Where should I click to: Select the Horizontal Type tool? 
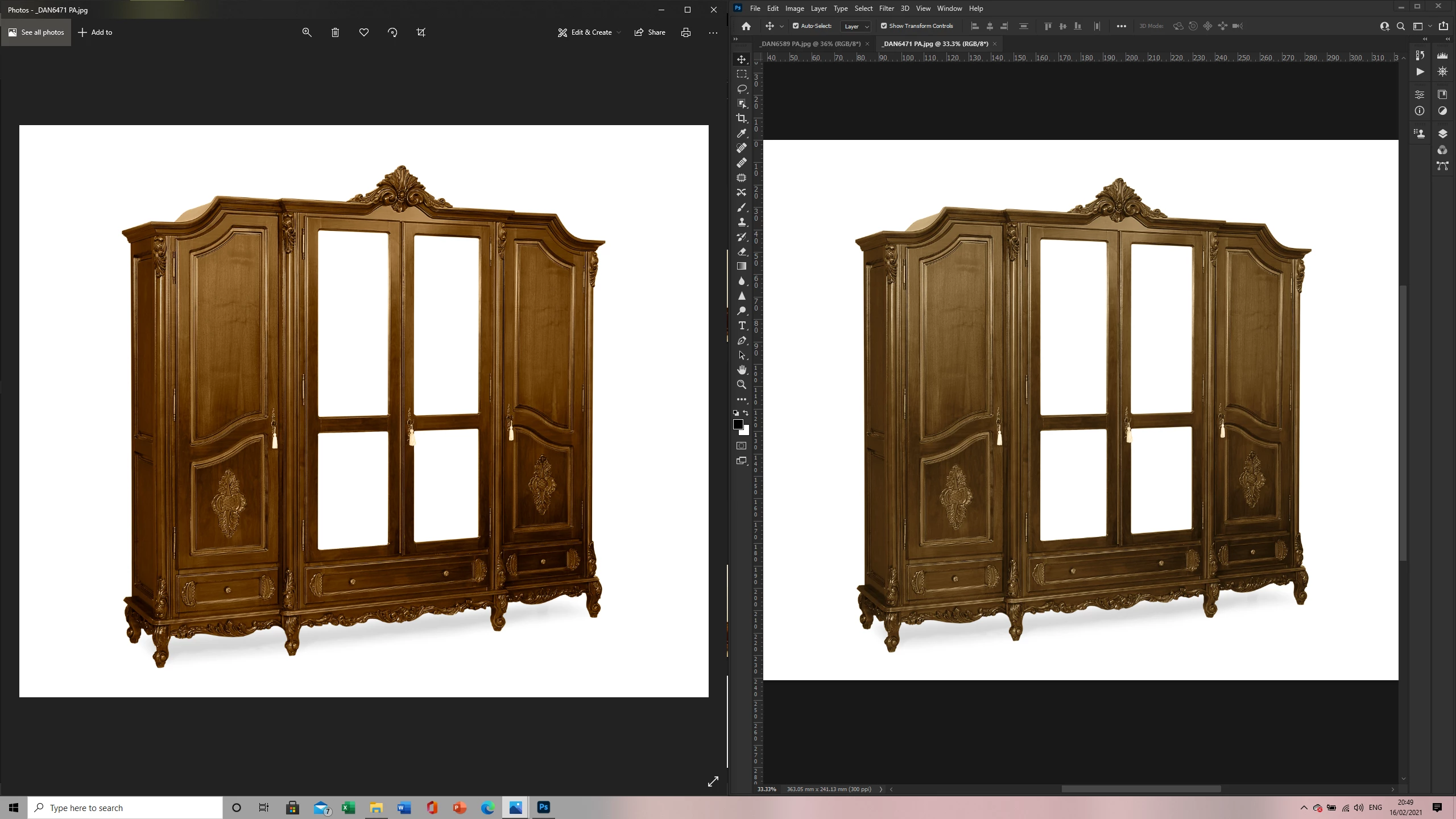pos(742,325)
